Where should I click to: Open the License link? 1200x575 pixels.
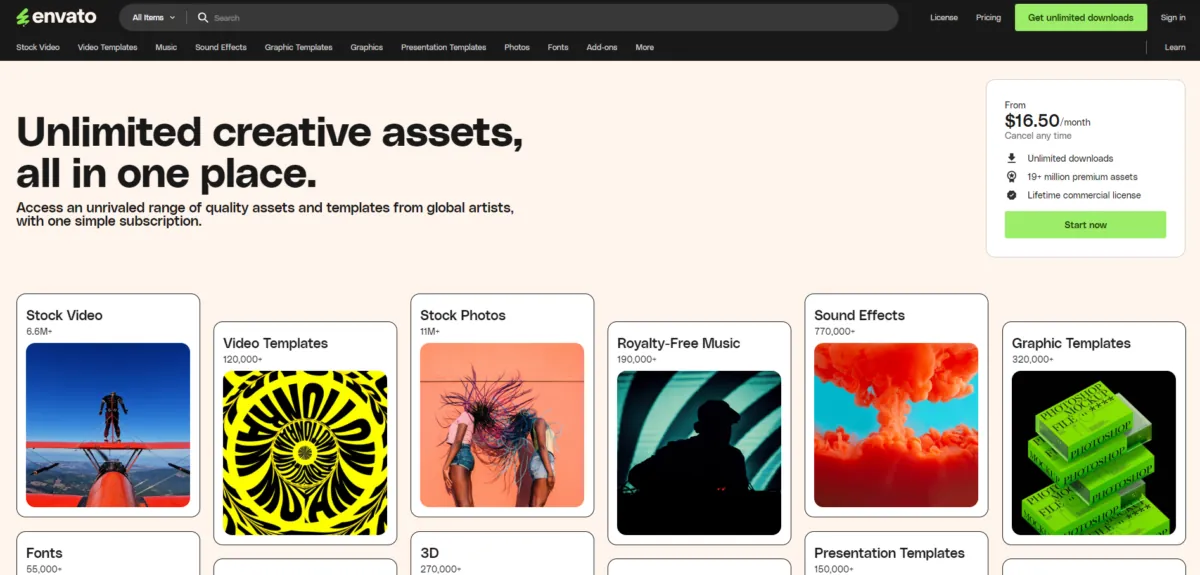coord(944,17)
